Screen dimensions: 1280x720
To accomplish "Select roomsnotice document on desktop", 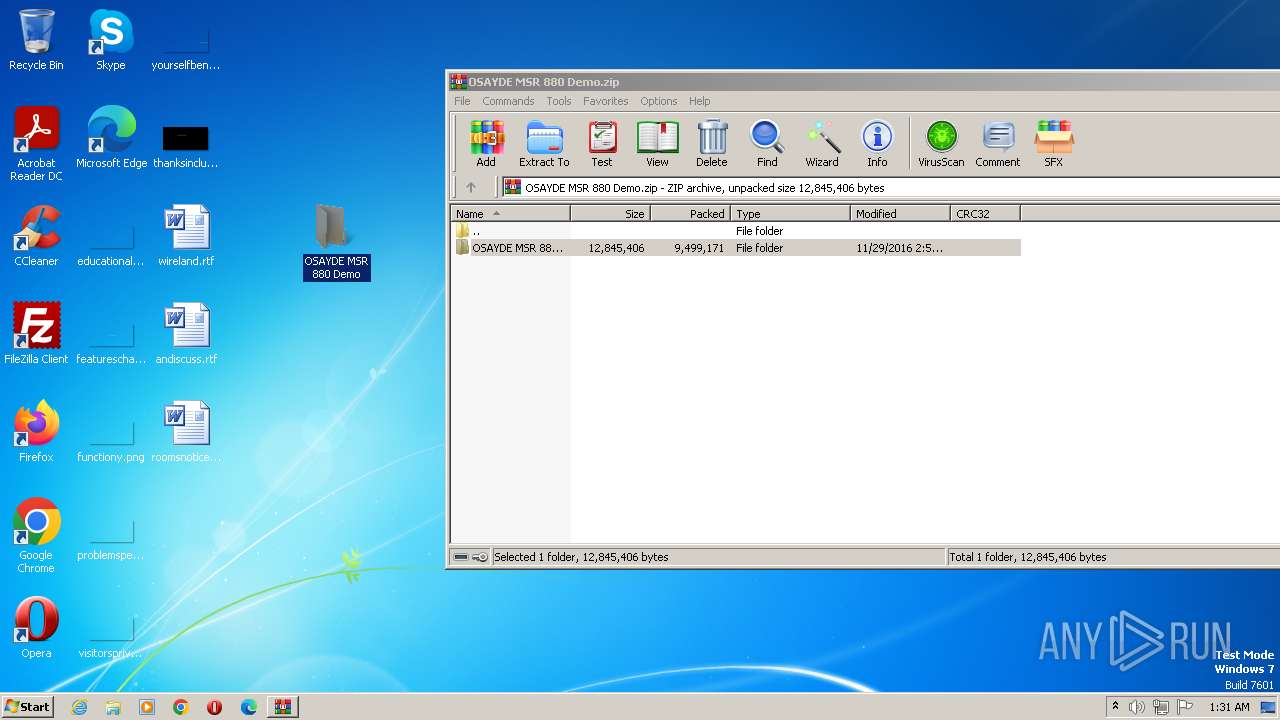I will pyautogui.click(x=186, y=432).
